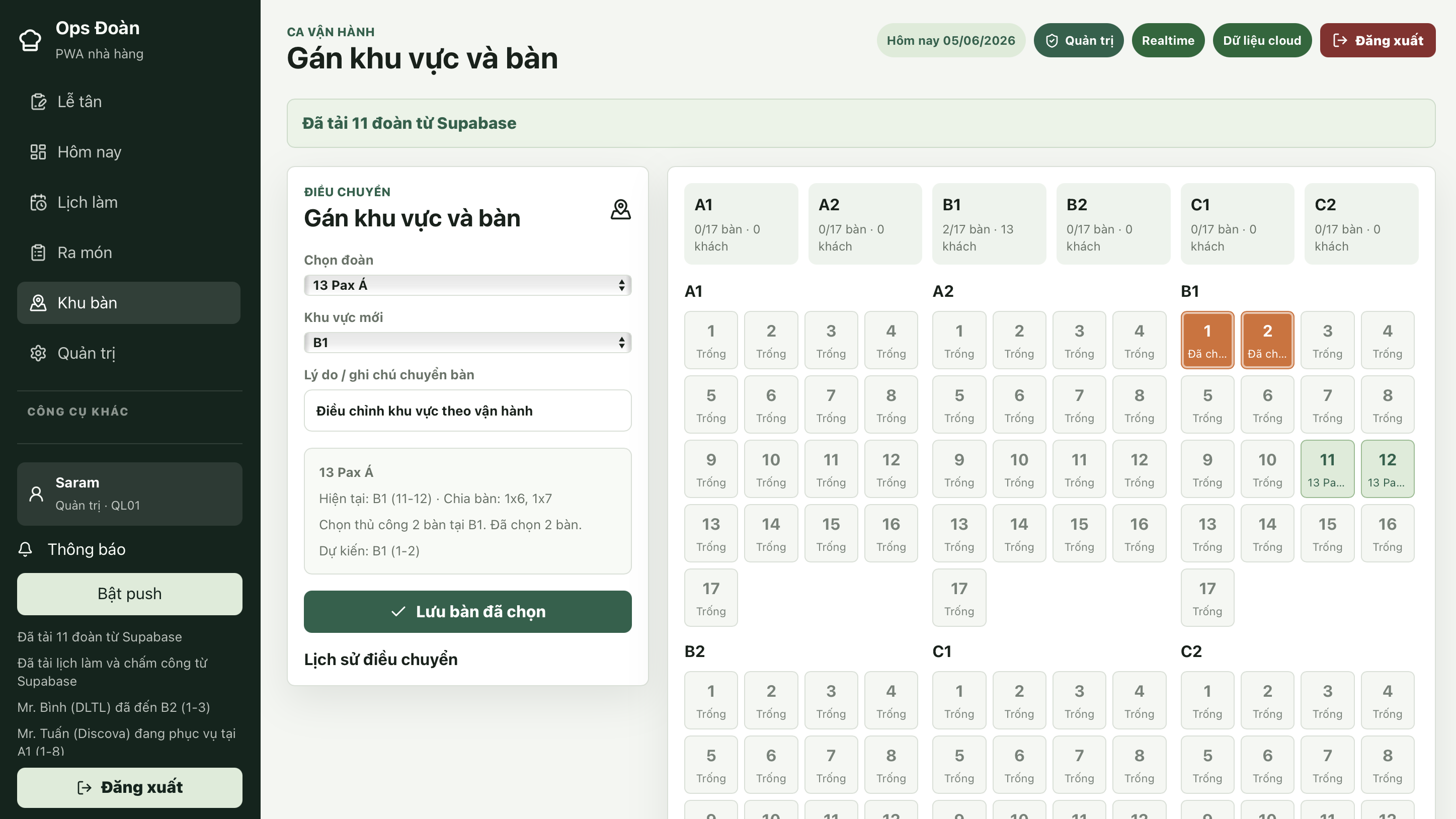Click the shield icon in Quản trị badge

[1051, 41]
